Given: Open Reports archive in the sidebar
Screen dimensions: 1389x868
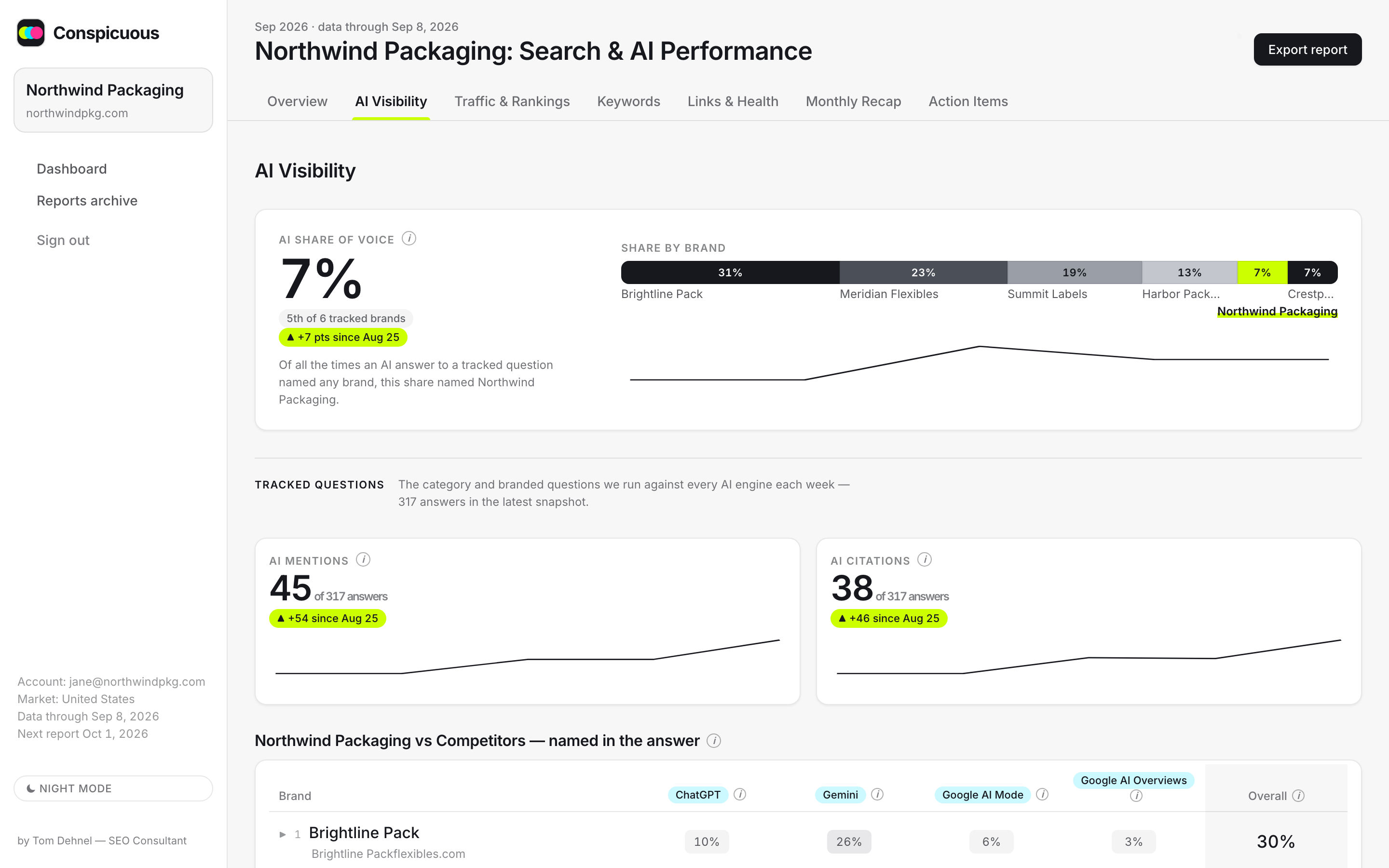Looking at the screenshot, I should pos(87,201).
